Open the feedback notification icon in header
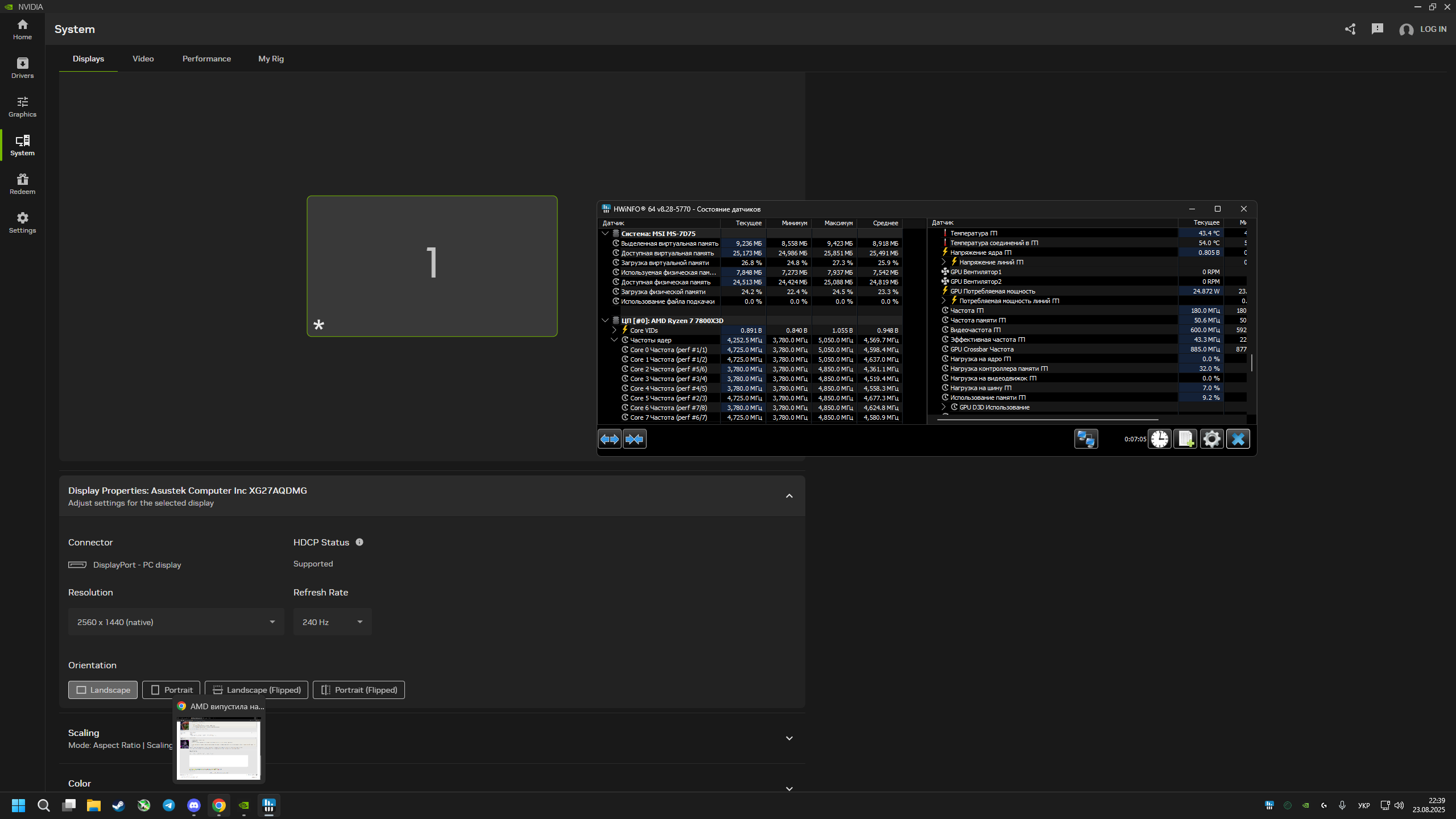This screenshot has height=819, width=1456. click(x=1377, y=29)
